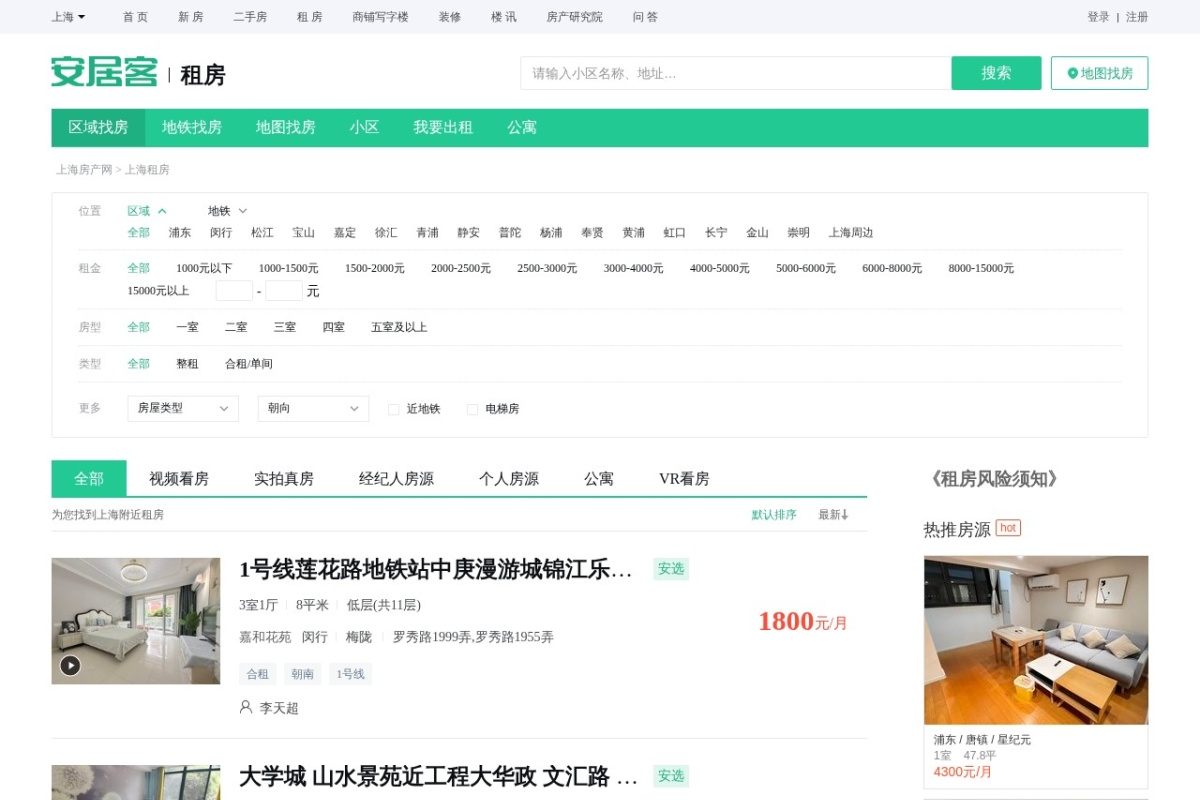Open the 租房风险须知 notice
This screenshot has width=1200, height=800.
(x=994, y=479)
